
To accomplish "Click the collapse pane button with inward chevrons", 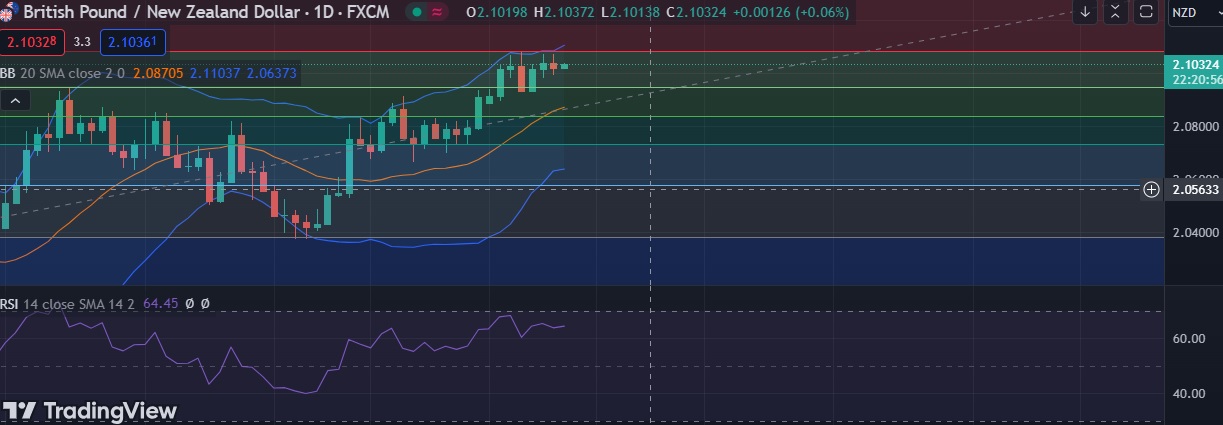I will [1116, 12].
